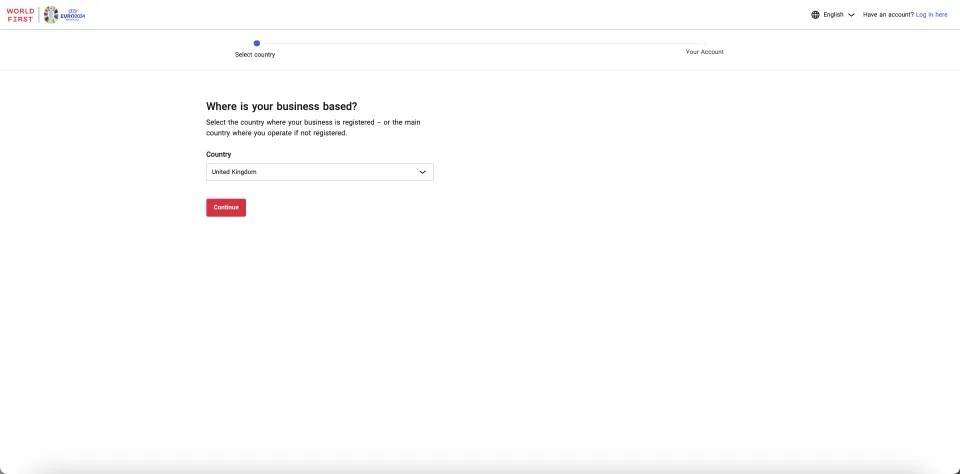960x474 pixels.
Task: Click the progress line between steps
Action: click(481, 43)
